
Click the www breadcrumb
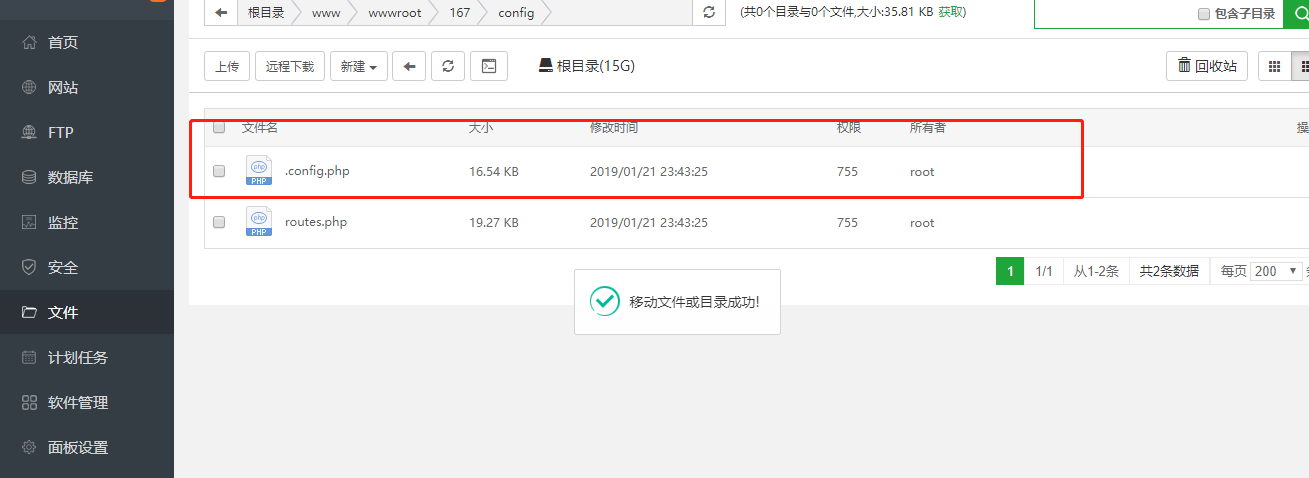(326, 12)
